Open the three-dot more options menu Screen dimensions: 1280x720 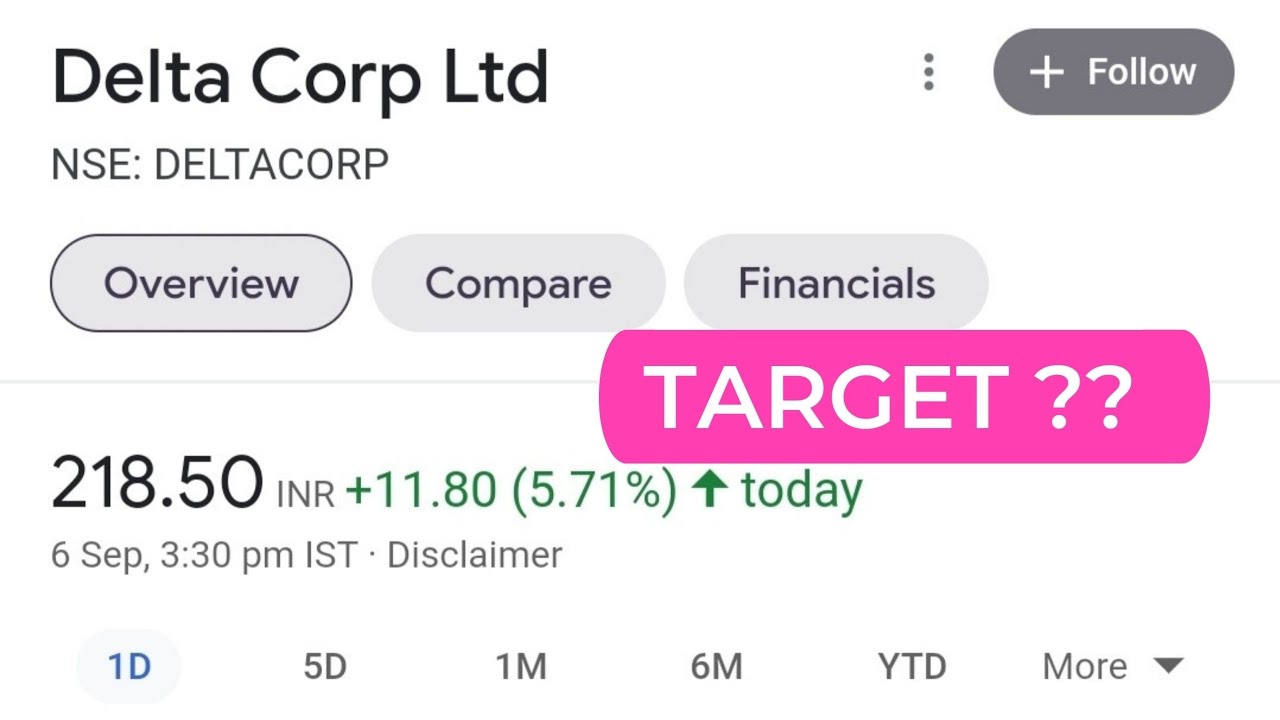[929, 73]
